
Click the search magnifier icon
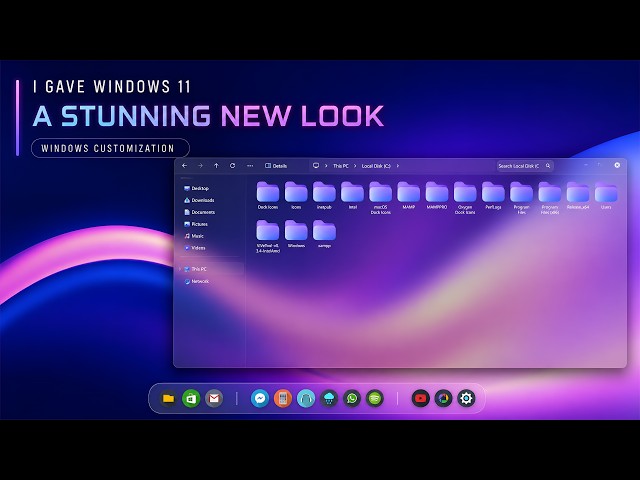(x=548, y=166)
